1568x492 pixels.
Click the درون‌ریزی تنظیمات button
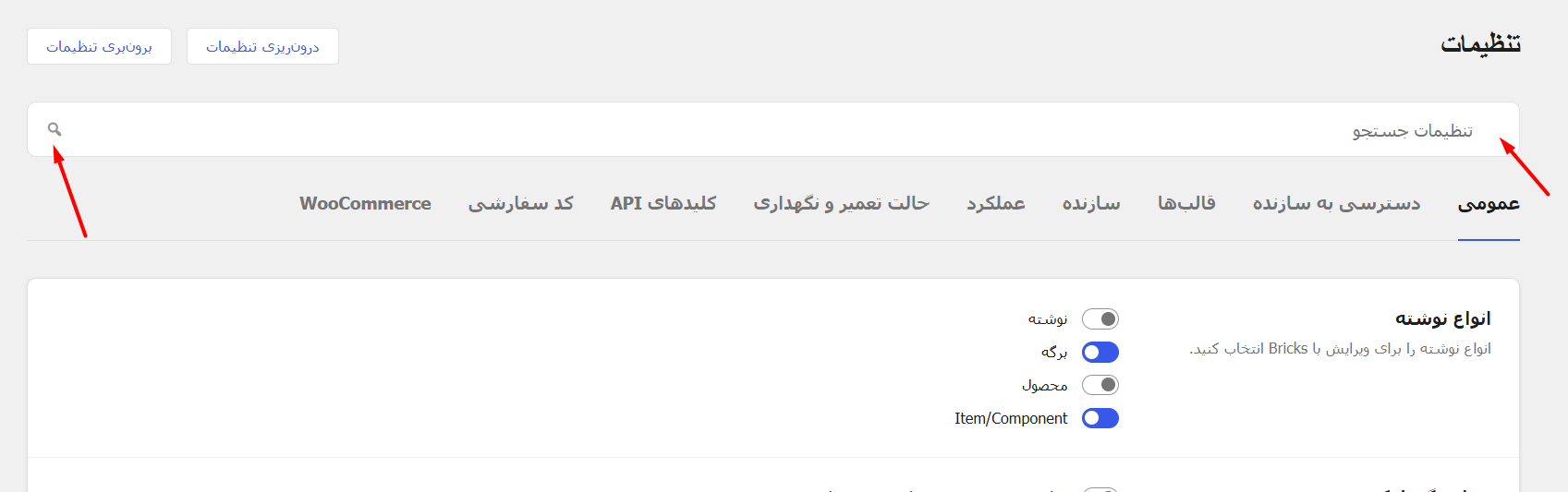(262, 46)
